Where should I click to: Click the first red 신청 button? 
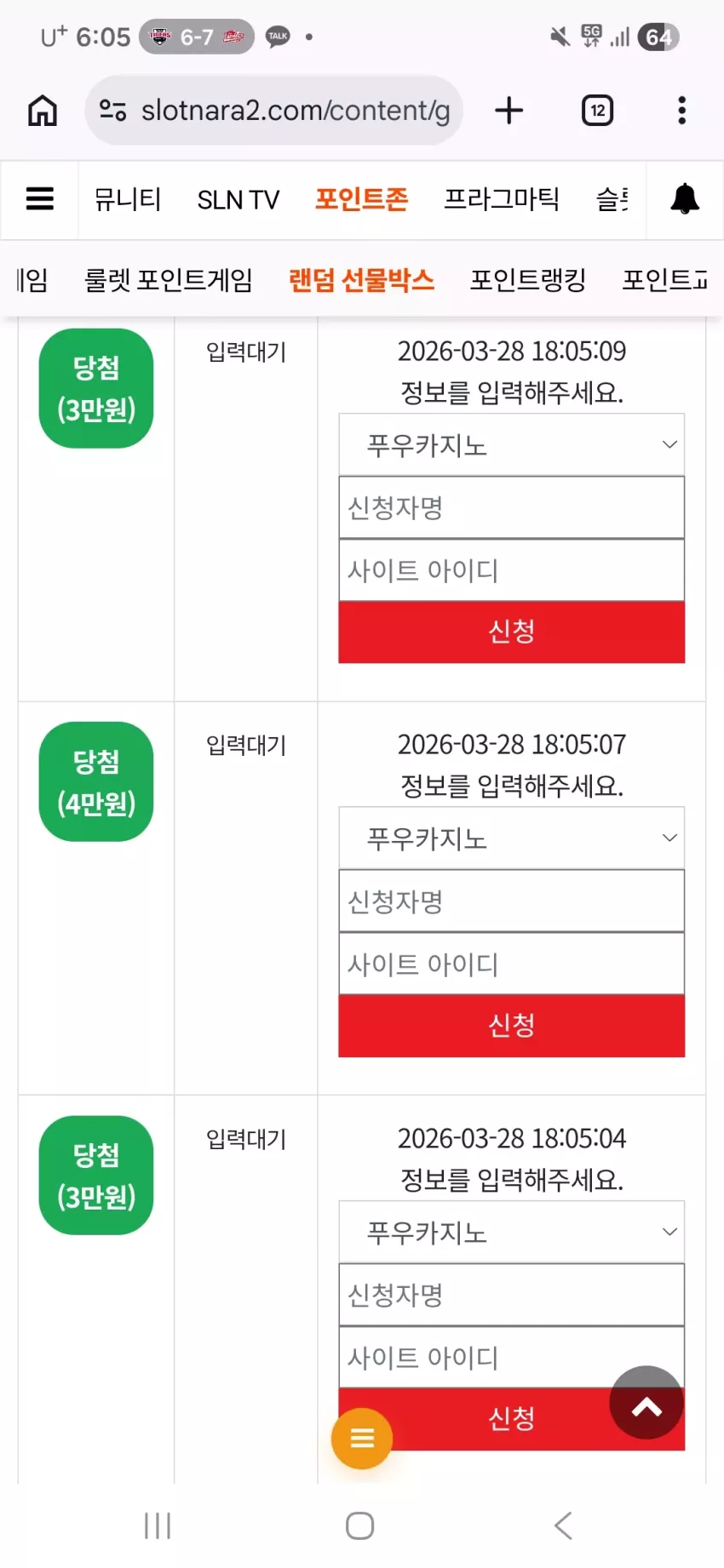tap(512, 632)
